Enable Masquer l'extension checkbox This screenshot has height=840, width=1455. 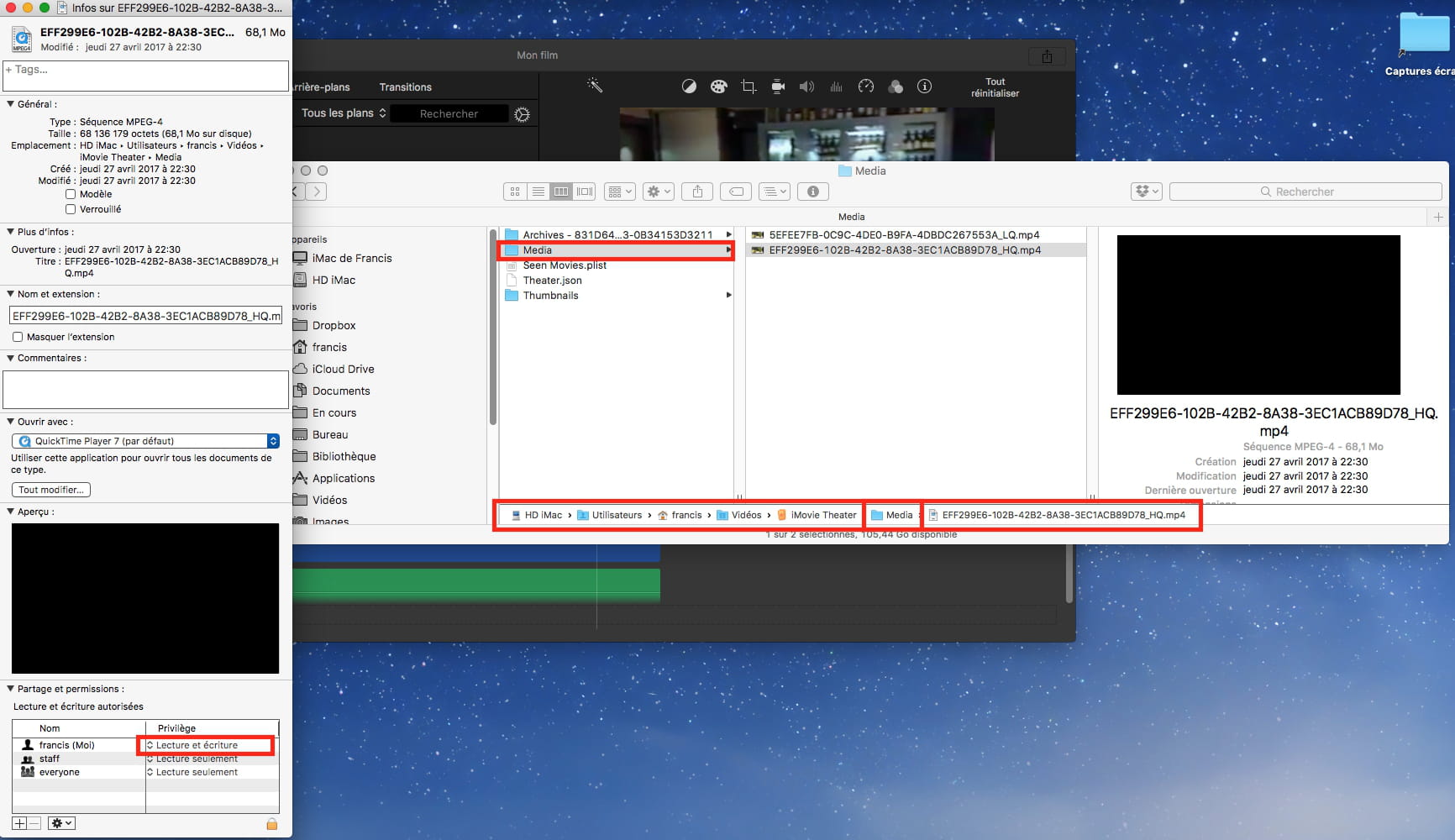coord(18,337)
